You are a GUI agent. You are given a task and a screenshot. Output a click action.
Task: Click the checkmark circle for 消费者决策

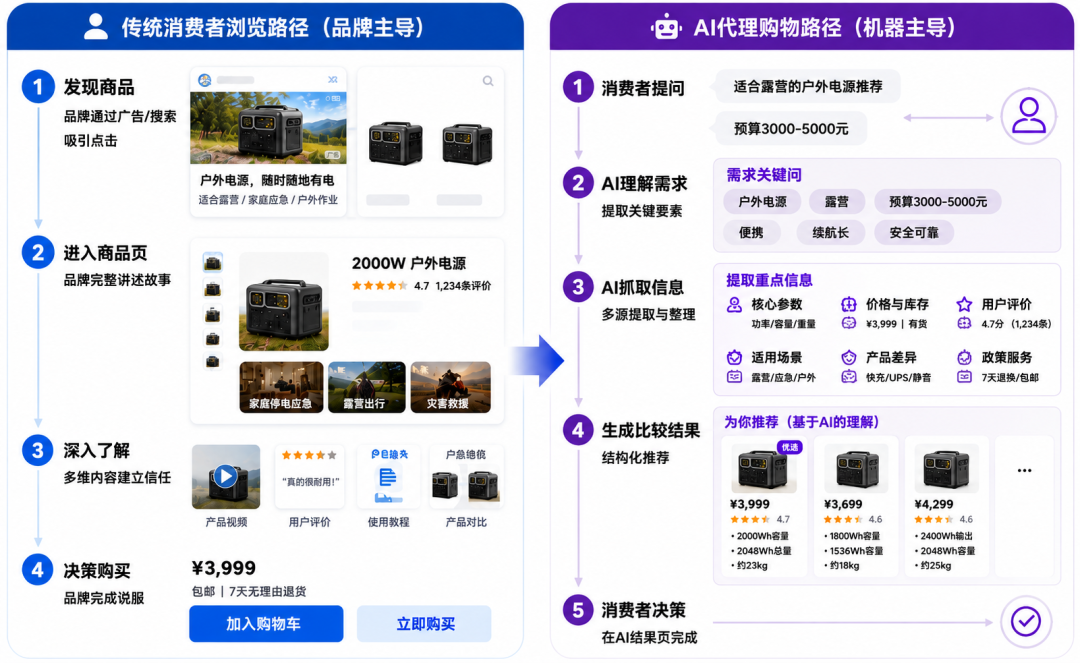point(1026,622)
